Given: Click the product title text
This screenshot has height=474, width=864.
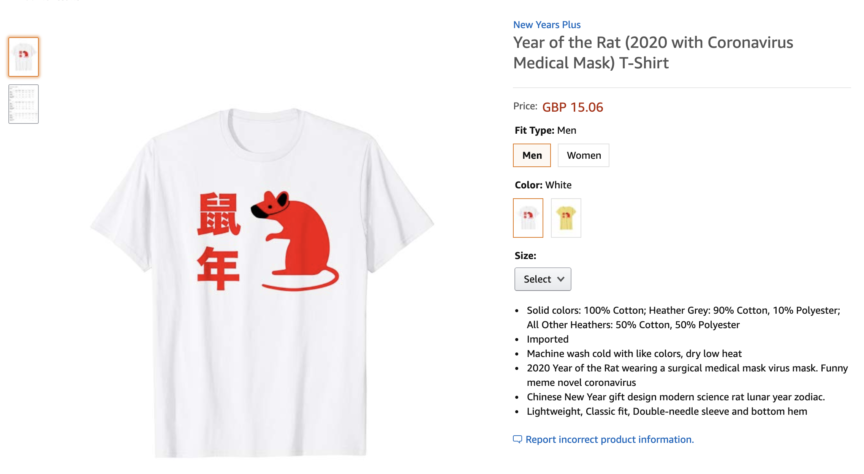Looking at the screenshot, I should tap(653, 52).
